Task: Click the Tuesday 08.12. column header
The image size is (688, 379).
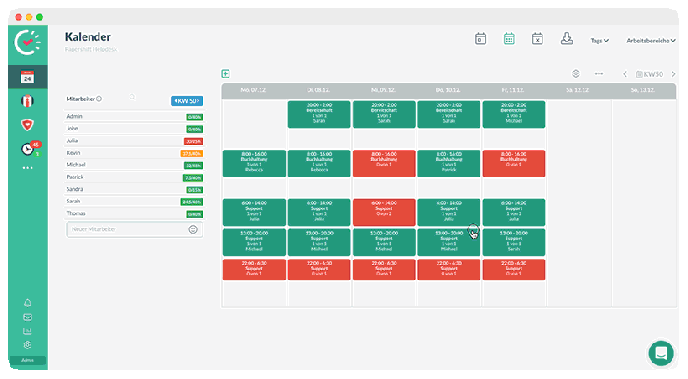Action: pyautogui.click(x=319, y=90)
